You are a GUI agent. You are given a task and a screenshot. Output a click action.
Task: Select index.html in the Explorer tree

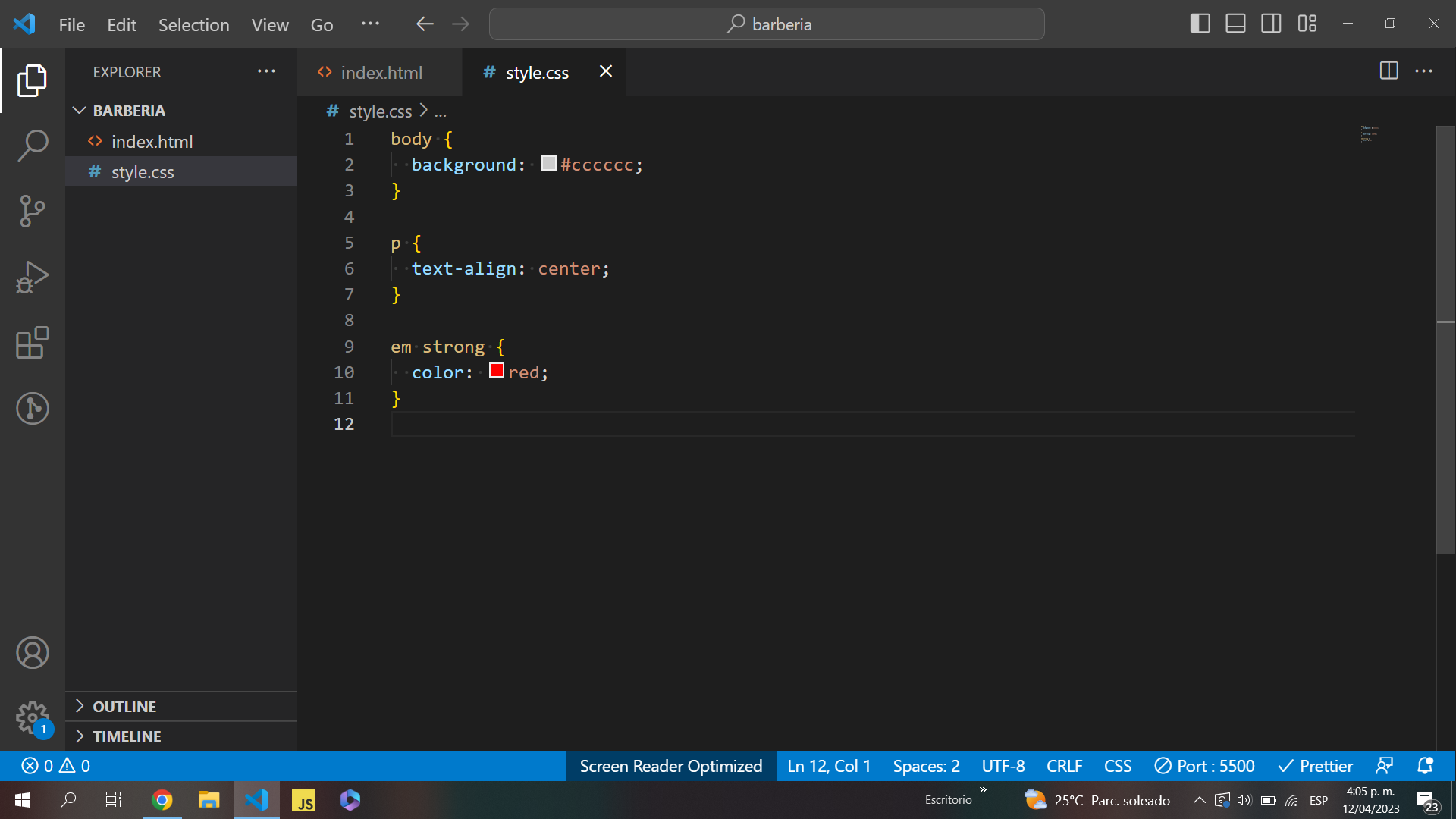(181, 141)
